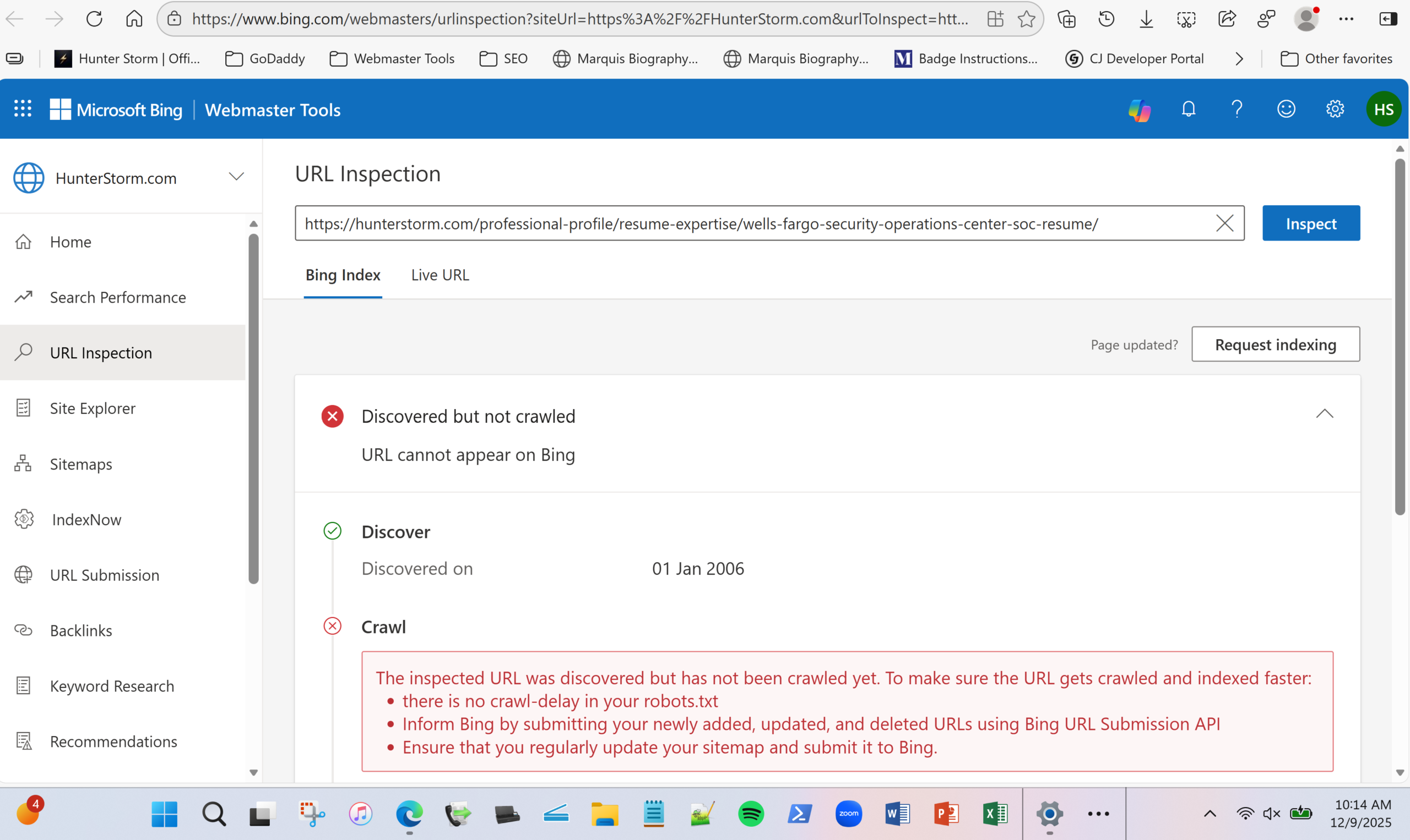Show hidden system tray icons
Image resolution: width=1410 pixels, height=840 pixels.
point(1210,814)
